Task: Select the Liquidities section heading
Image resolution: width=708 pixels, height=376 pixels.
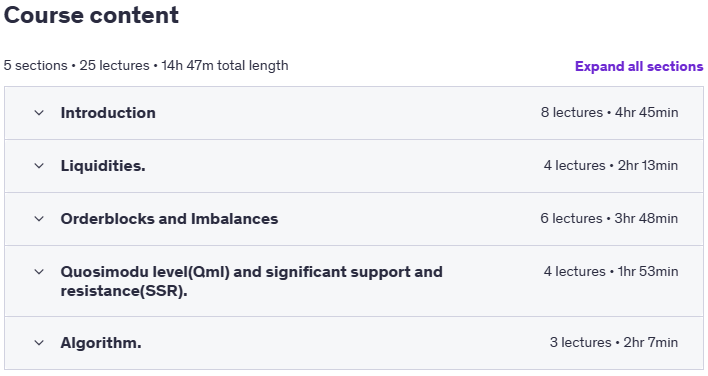Action: tap(103, 166)
